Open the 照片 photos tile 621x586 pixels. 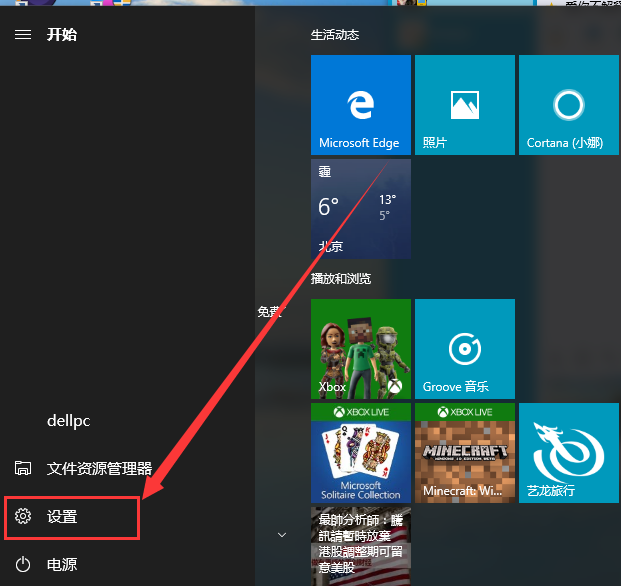[x=465, y=105]
